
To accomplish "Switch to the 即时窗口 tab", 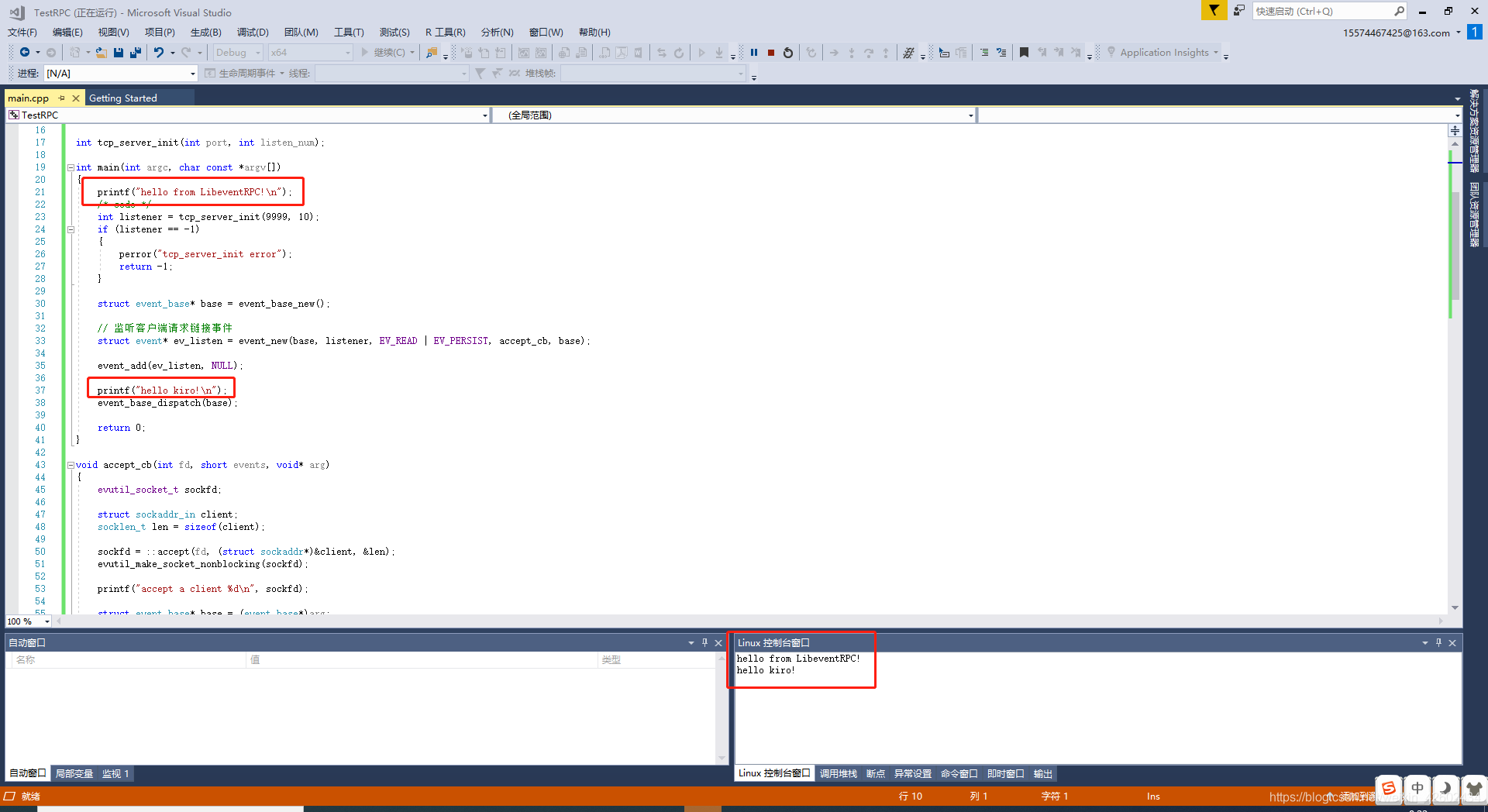I will tap(1006, 774).
